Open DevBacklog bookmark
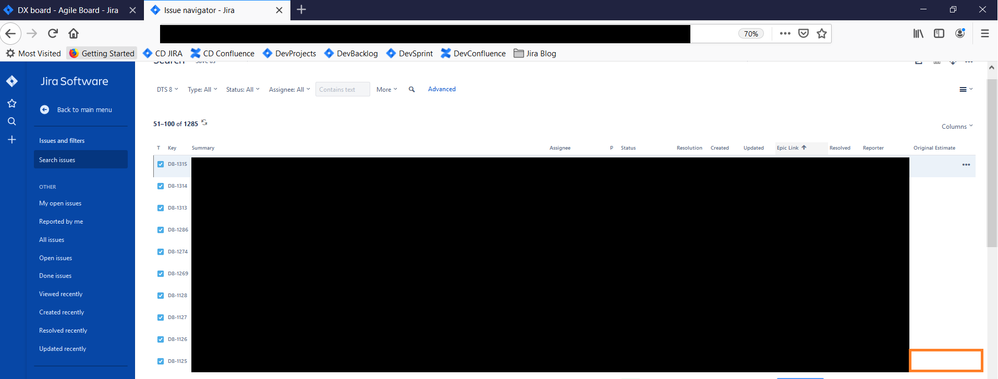 [x=351, y=54]
